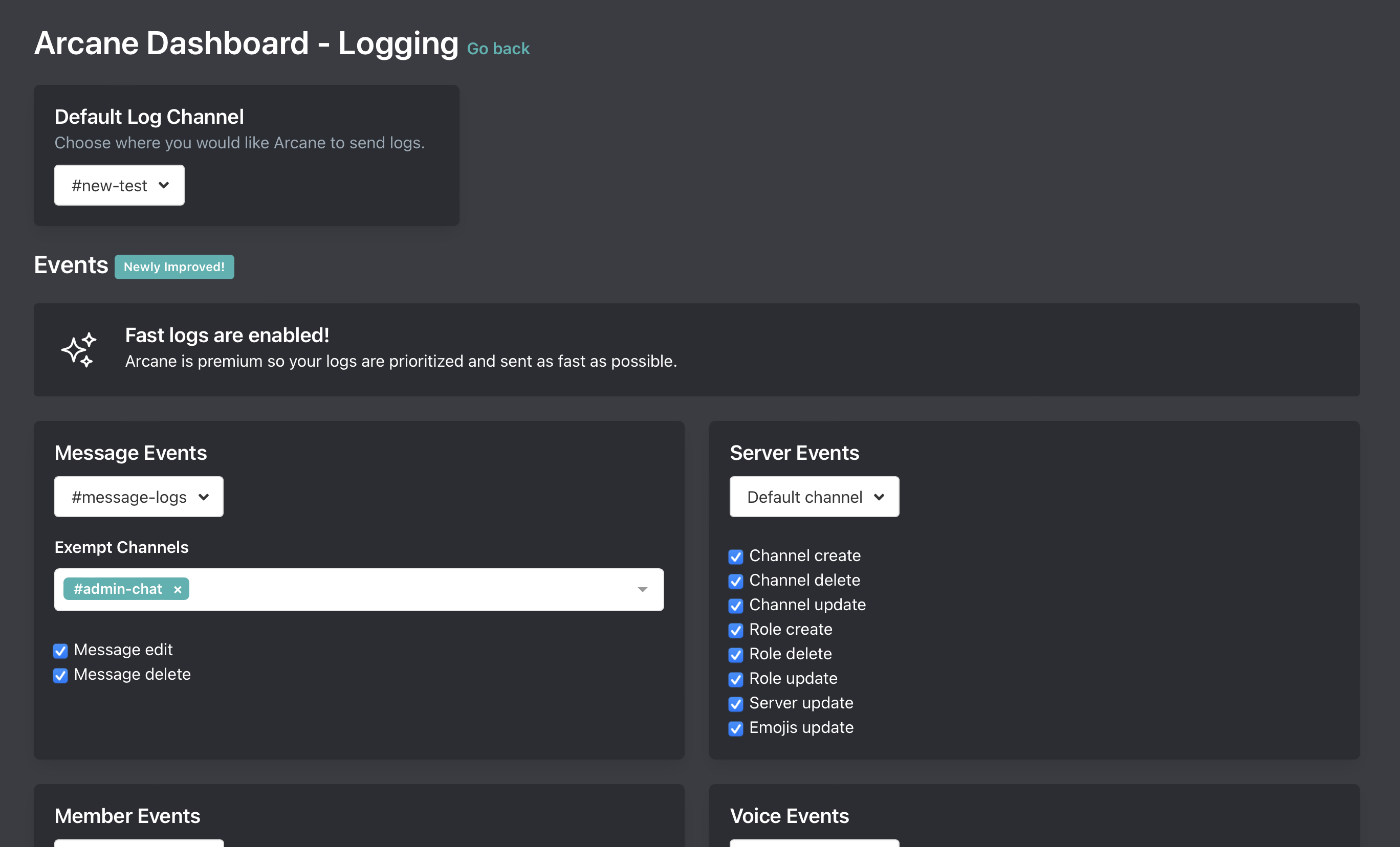Click the Newly Improved! badge
The image size is (1400, 847).
(x=174, y=267)
